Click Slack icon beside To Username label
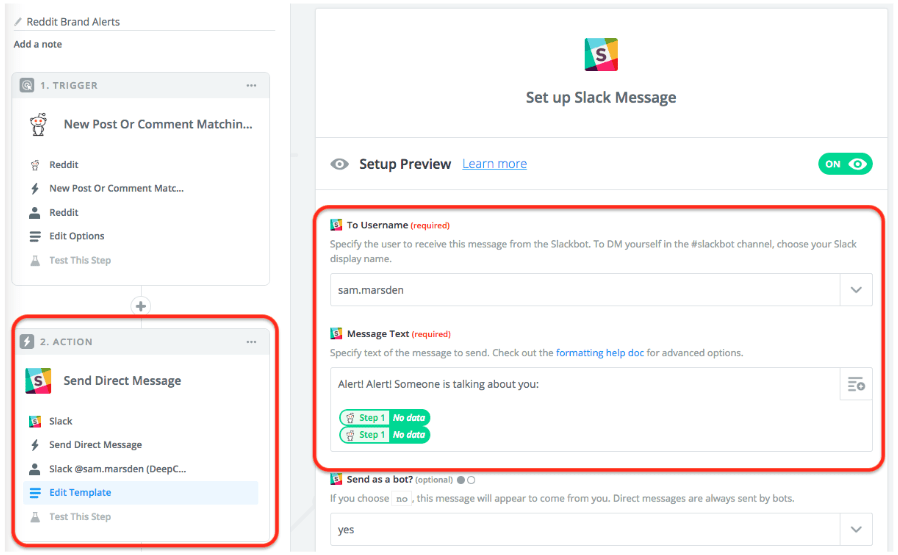Image resolution: width=898 pixels, height=555 pixels. coord(336,225)
